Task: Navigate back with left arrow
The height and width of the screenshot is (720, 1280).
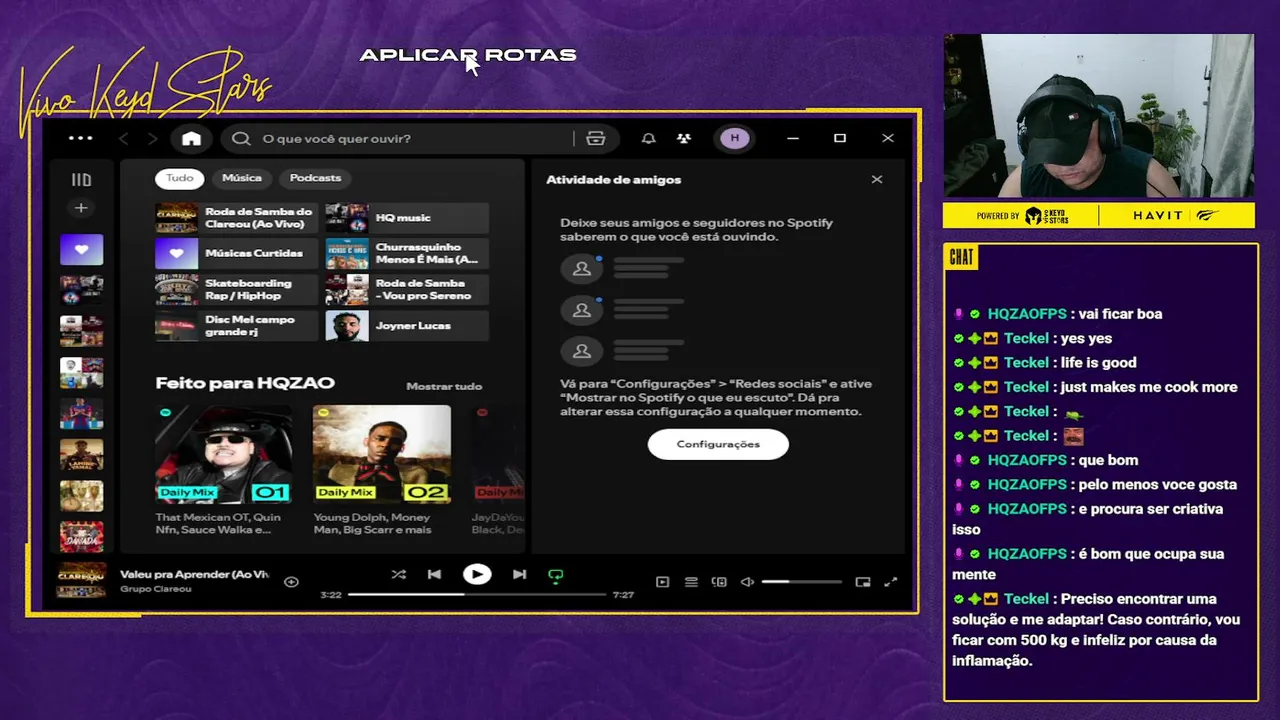Action: (x=124, y=139)
